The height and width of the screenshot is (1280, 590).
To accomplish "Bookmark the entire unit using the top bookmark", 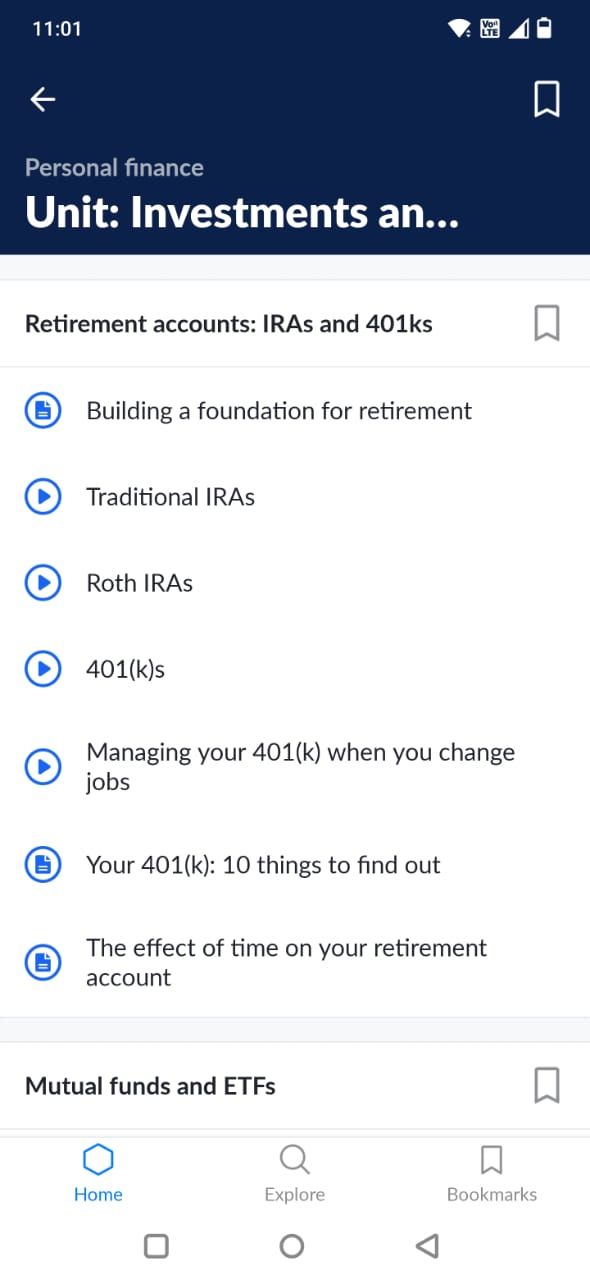I will pos(546,99).
